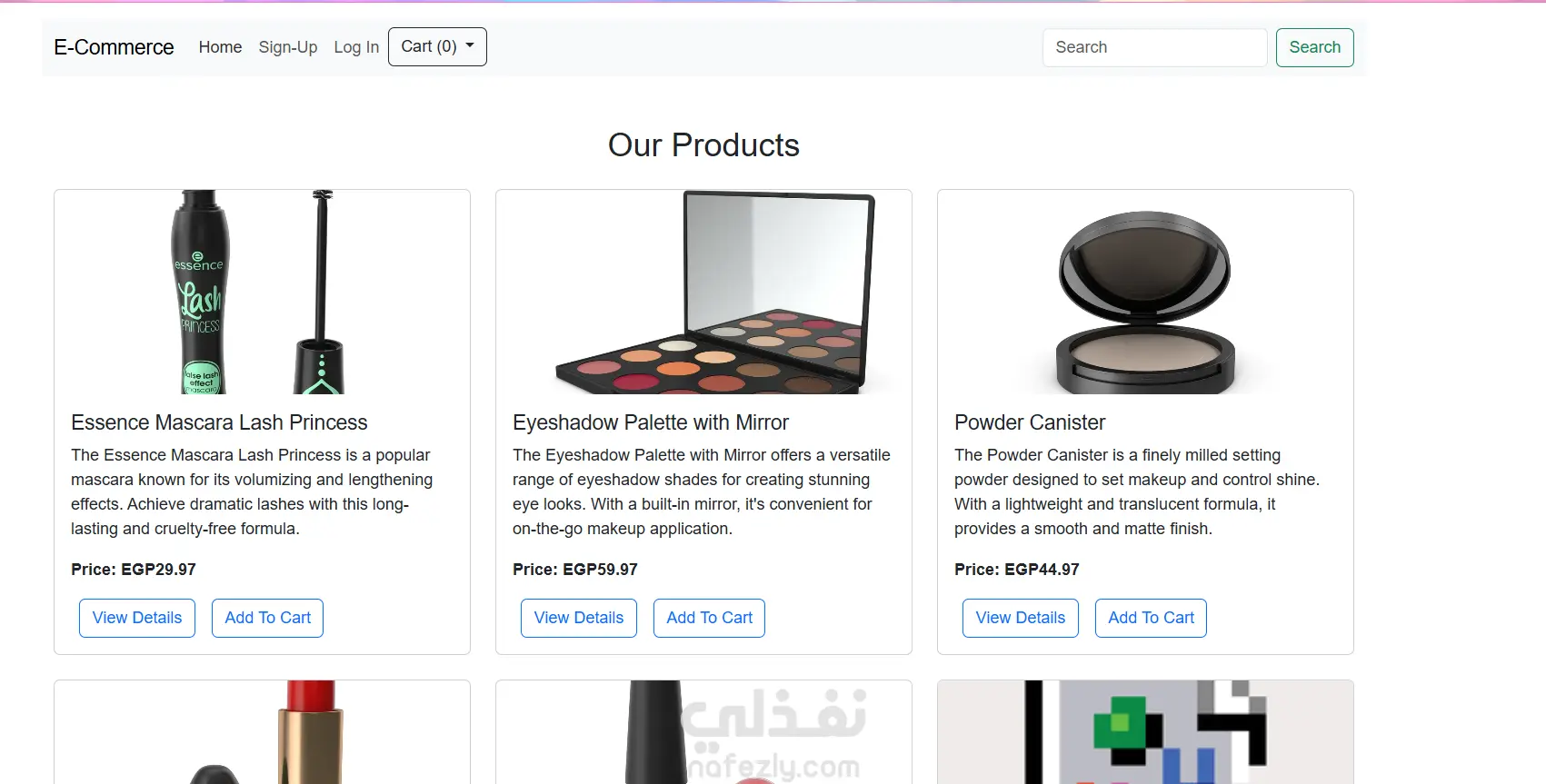Click the Powder Canister product title

(1030, 422)
